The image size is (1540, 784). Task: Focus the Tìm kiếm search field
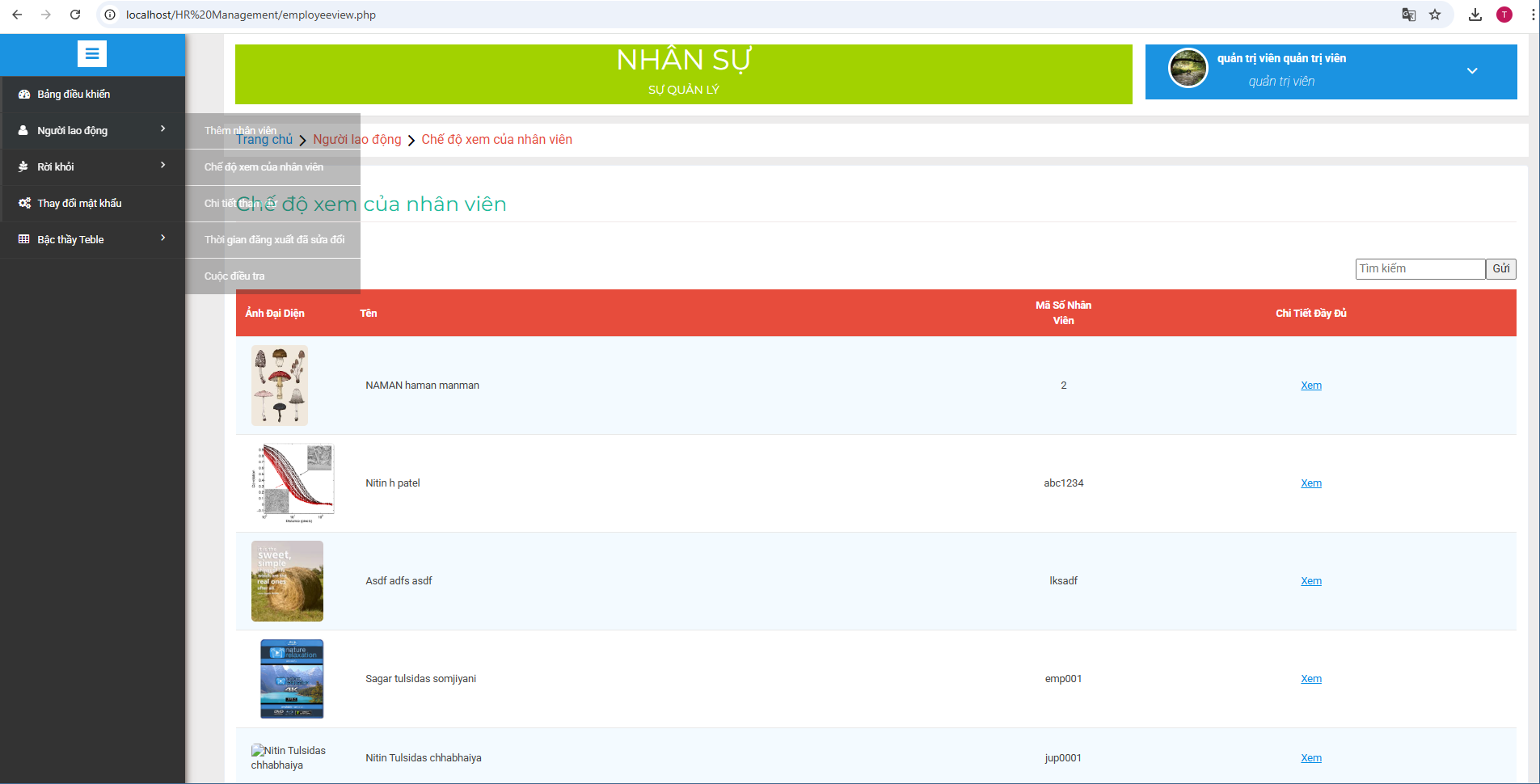tap(1420, 268)
